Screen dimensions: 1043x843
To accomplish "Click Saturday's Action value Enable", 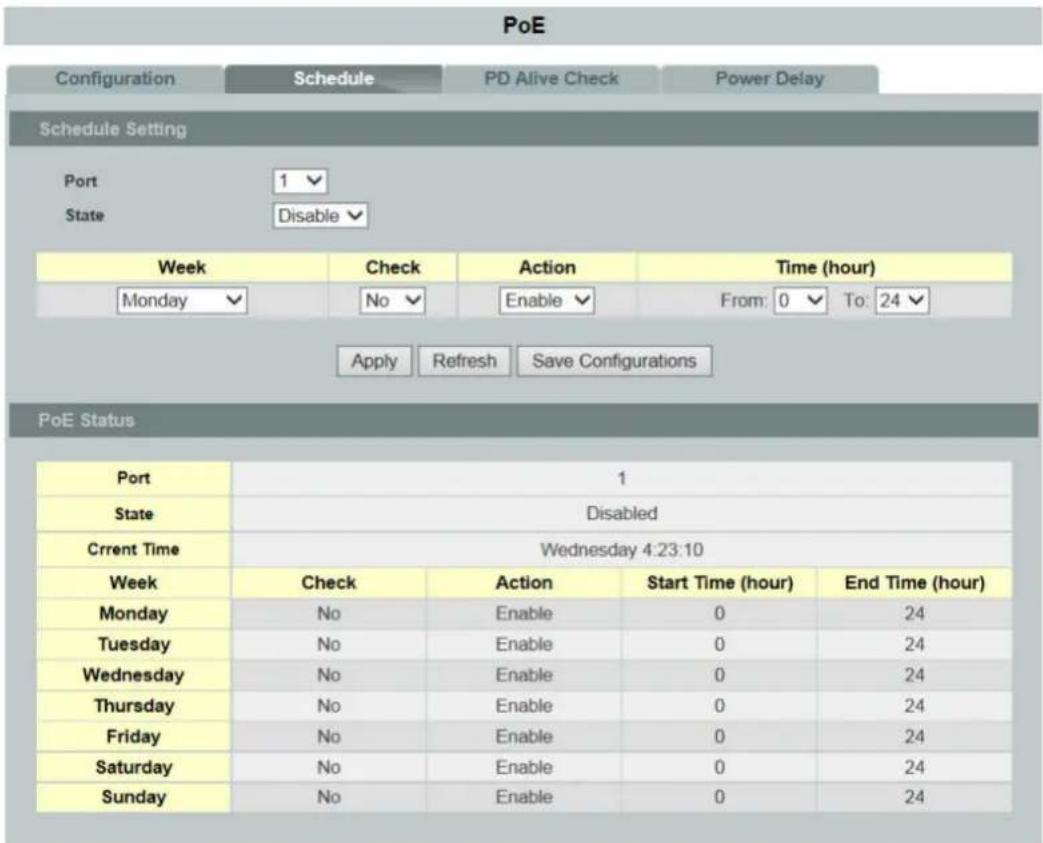I will pos(524,767).
